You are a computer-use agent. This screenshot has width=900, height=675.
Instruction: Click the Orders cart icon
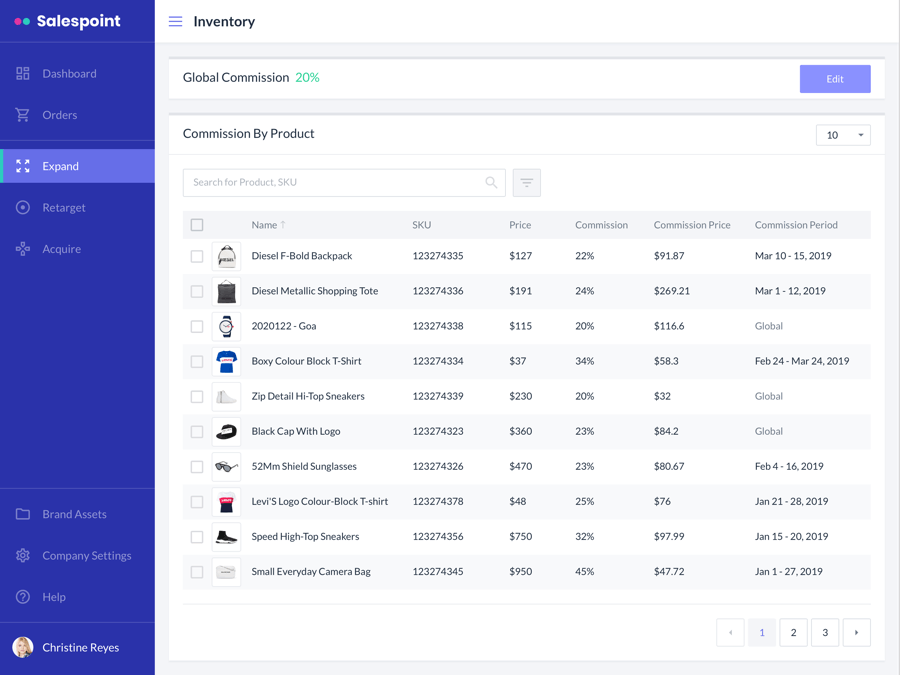22,115
